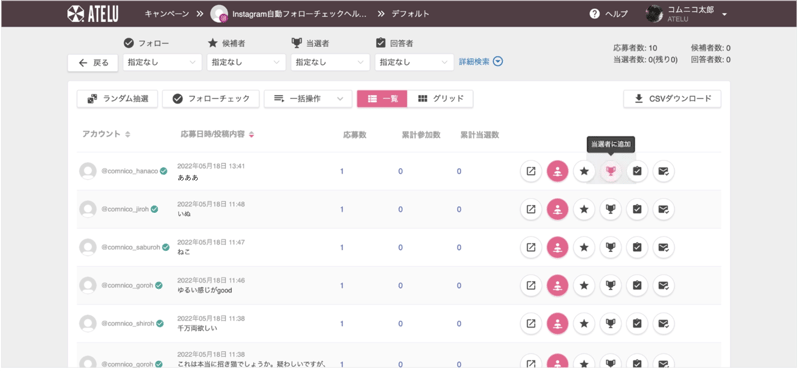Image resolution: width=800 pixels, height=372 pixels.
Task: Open the フォロー filter dropdown
Action: (162, 62)
